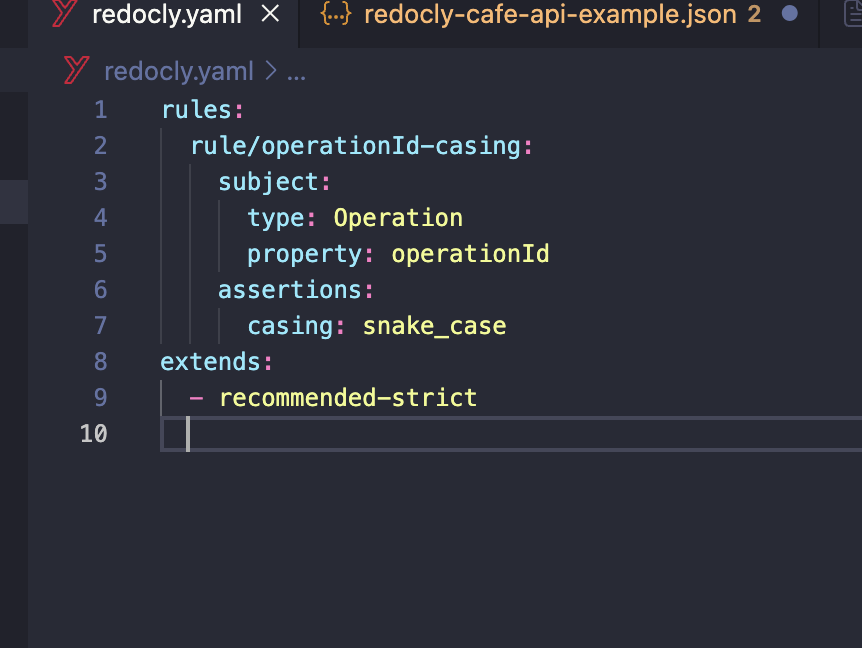Click line number 1 in the gutter

100,110
